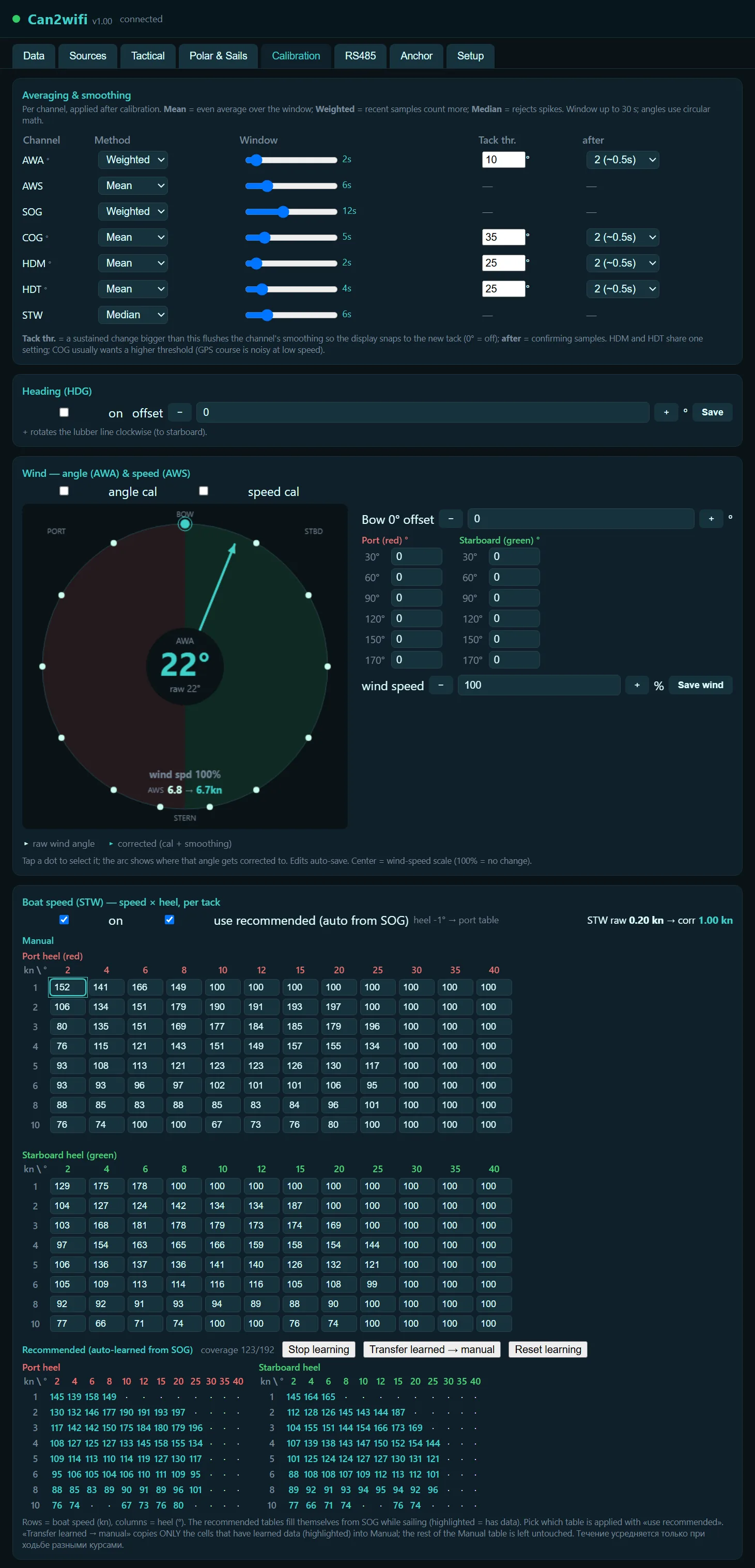Image resolution: width=755 pixels, height=1568 pixels.
Task: Open AWS method dropdown
Action: 133,185
